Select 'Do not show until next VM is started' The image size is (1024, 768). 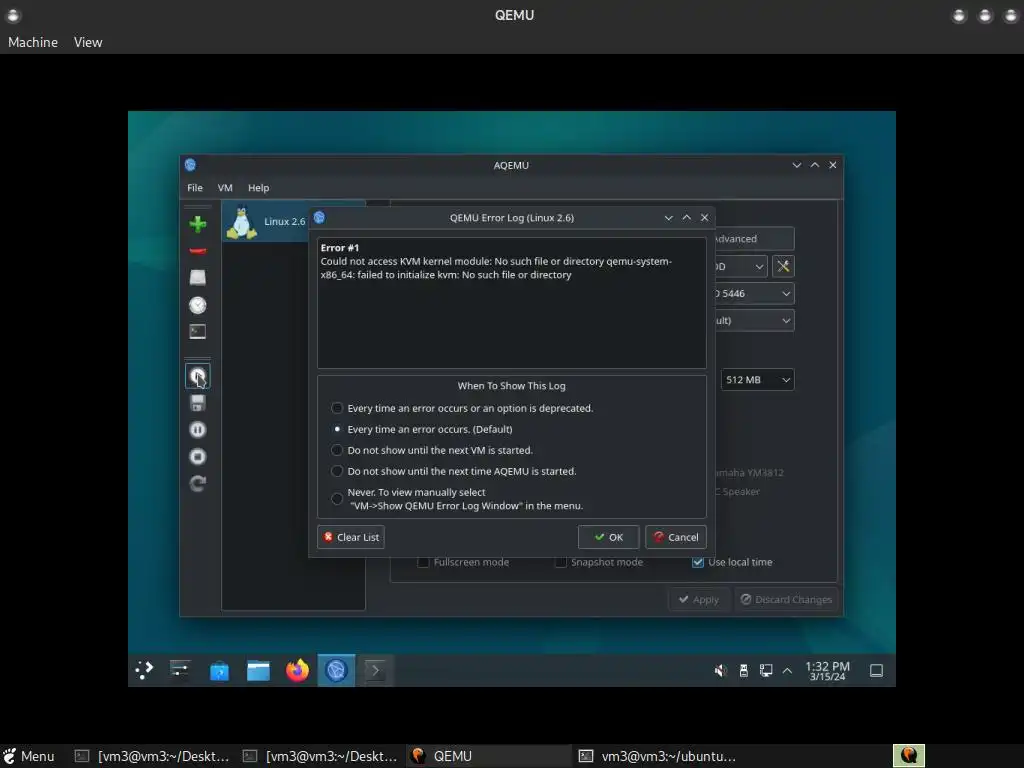(337, 450)
